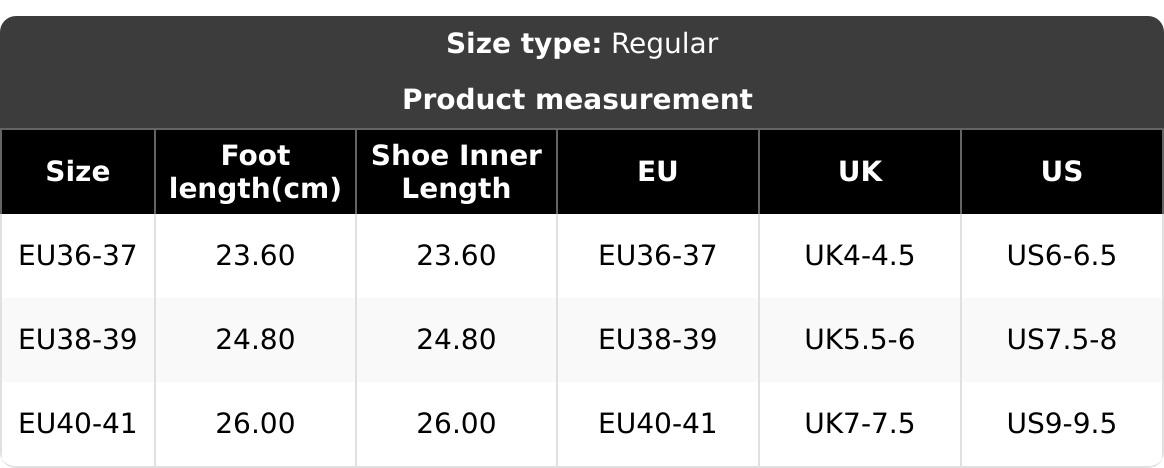
Task: Select the EU36-37 size row label
Action: tap(78, 256)
